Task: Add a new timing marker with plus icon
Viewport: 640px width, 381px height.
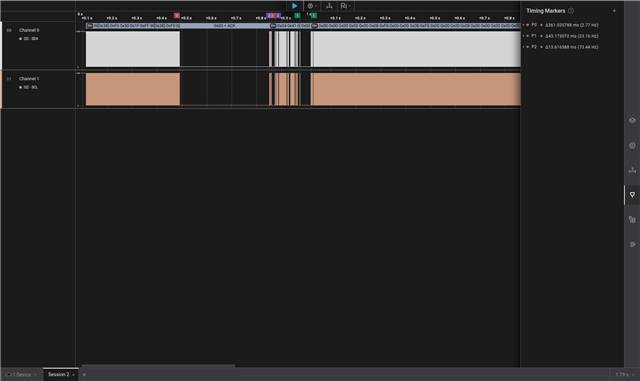Action: coord(614,11)
